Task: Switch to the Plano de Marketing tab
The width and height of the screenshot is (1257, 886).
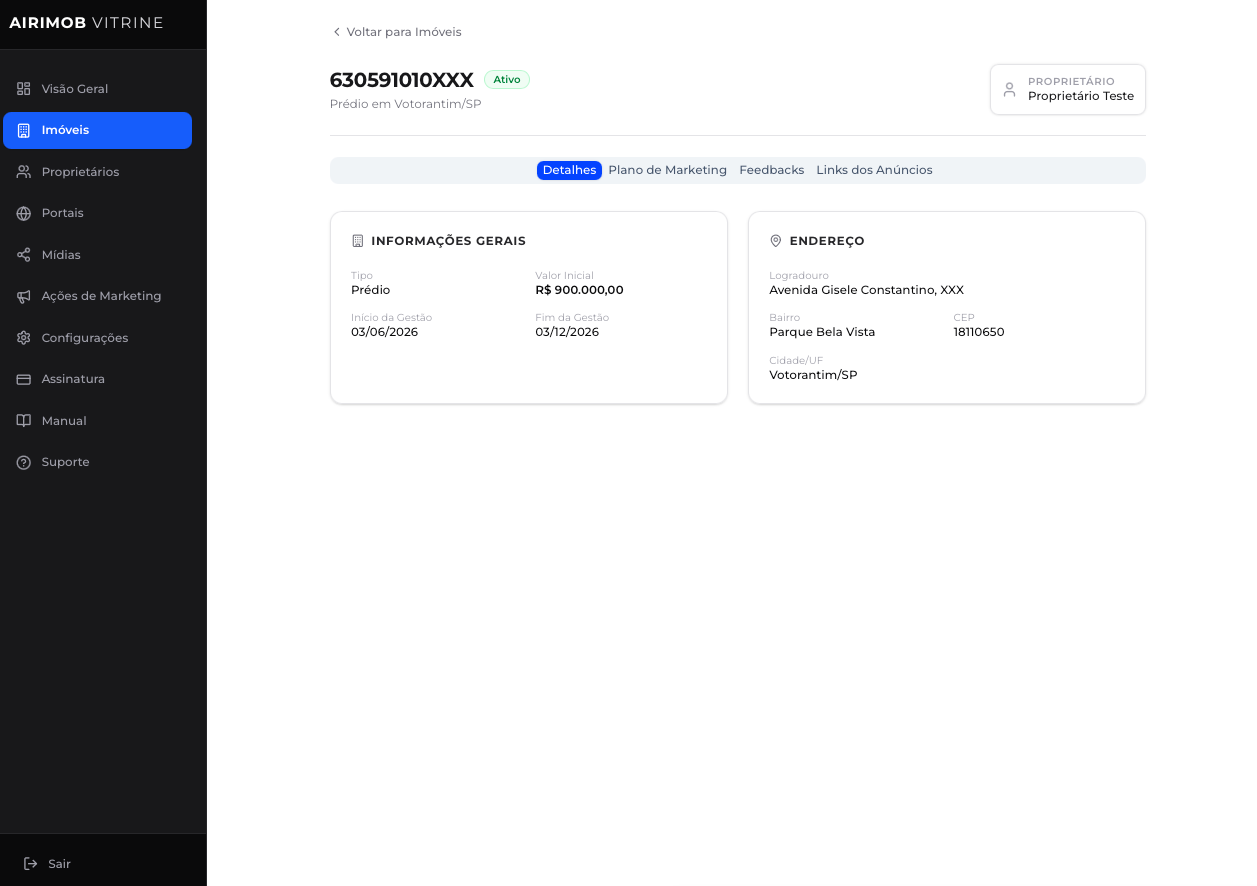Action: [x=668, y=170]
